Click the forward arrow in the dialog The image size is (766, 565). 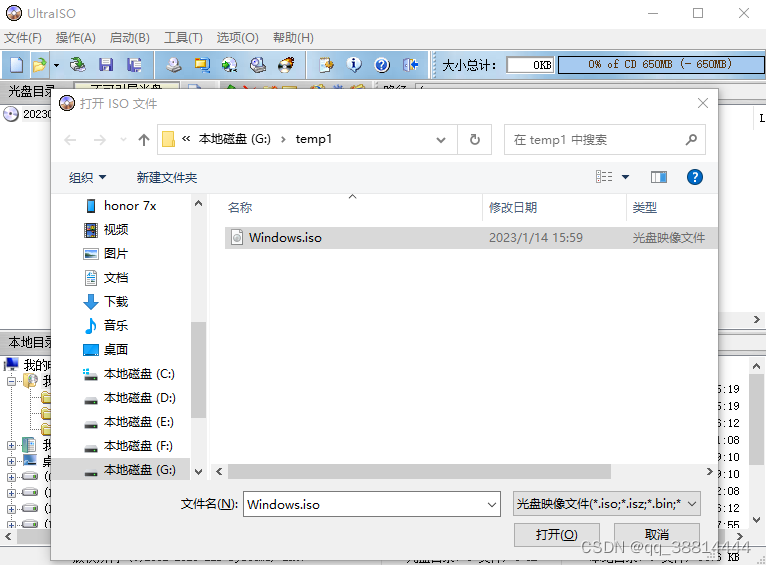100,140
